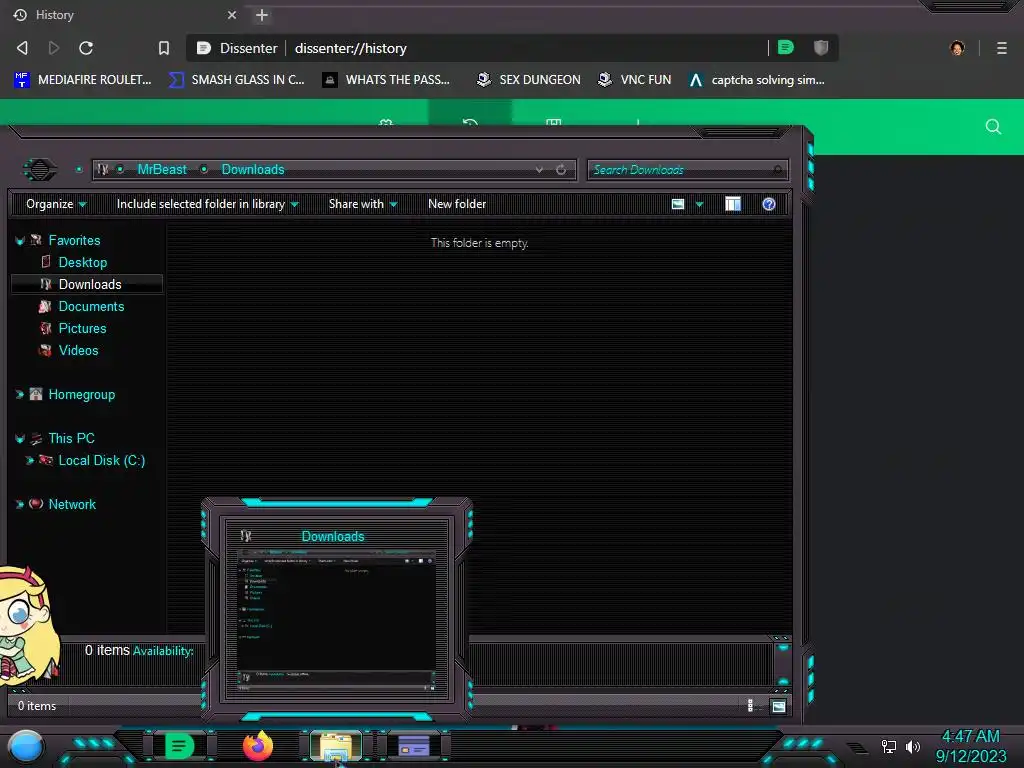Expand the Network node
The height and width of the screenshot is (768, 1024).
tap(20, 504)
